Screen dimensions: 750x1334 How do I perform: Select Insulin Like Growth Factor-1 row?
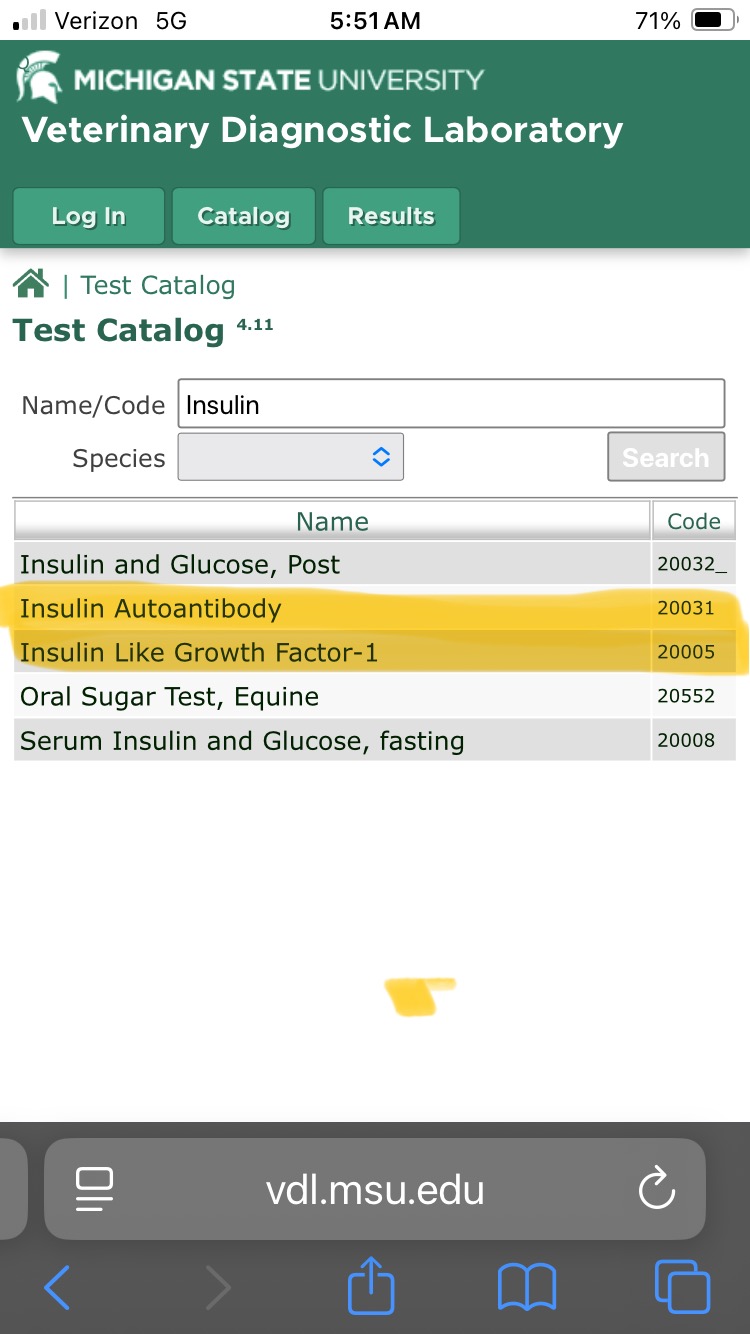click(199, 653)
